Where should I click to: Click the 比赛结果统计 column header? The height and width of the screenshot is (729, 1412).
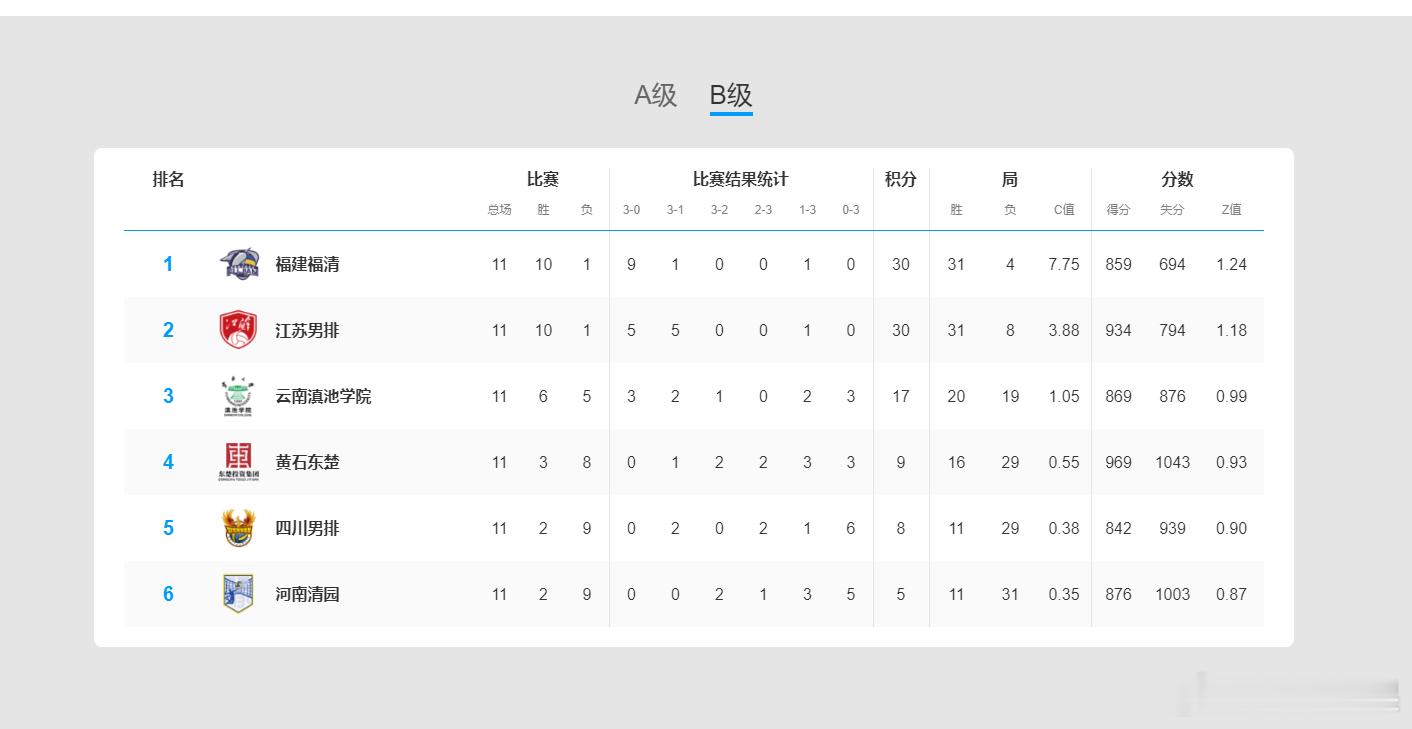[740, 180]
